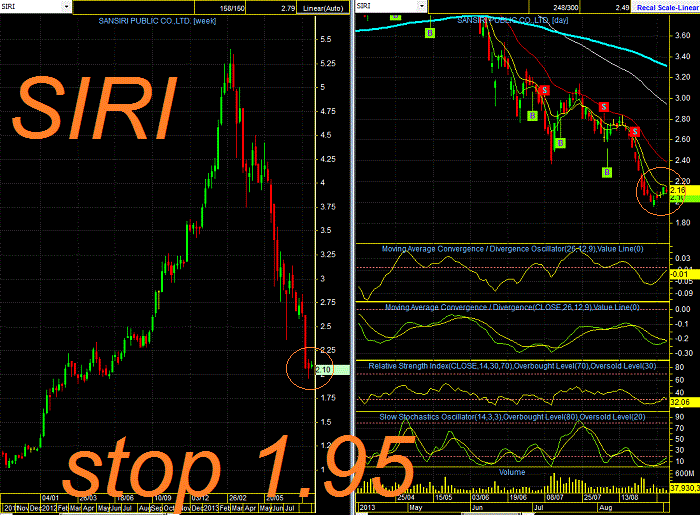
Task: Click the 5.5 level on weekly price axis
Action: [x=326, y=39]
